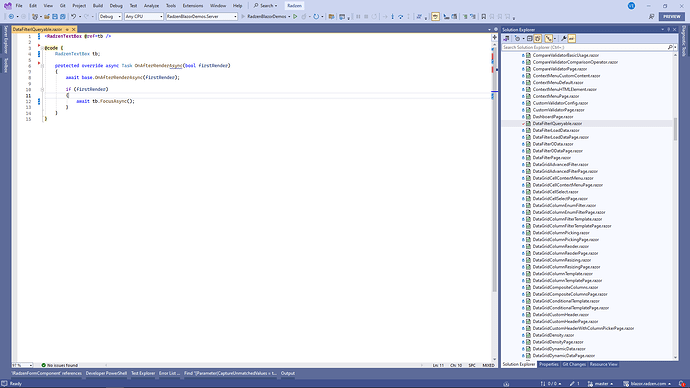Select DashboardPage.razor in Solution Explorer
The image size is (690, 388).
tap(553, 117)
